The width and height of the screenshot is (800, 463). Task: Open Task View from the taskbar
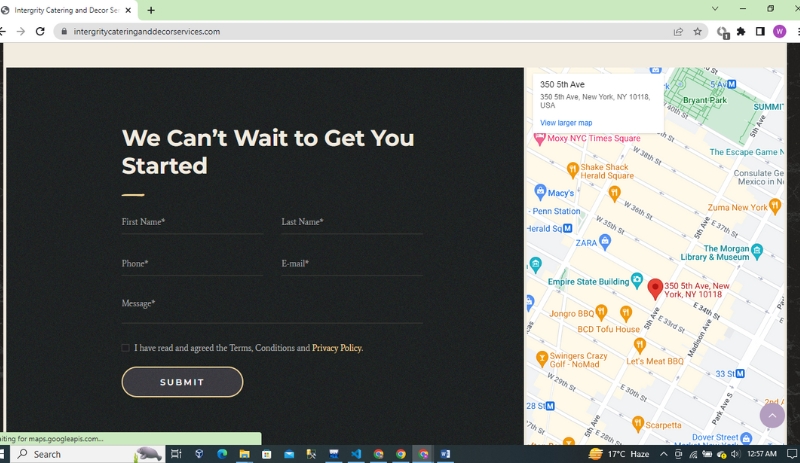point(176,454)
